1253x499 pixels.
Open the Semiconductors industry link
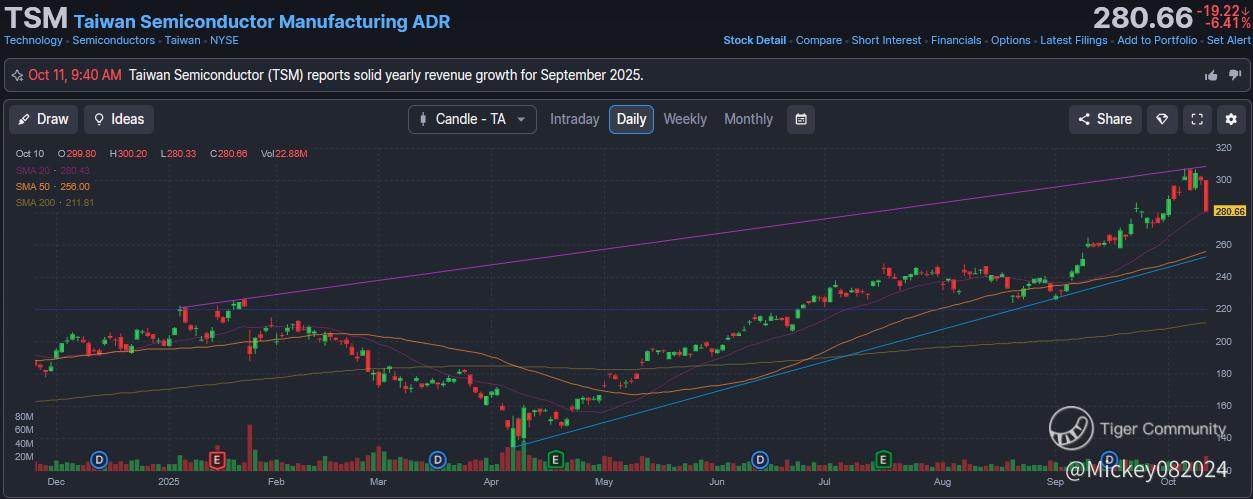coord(113,40)
